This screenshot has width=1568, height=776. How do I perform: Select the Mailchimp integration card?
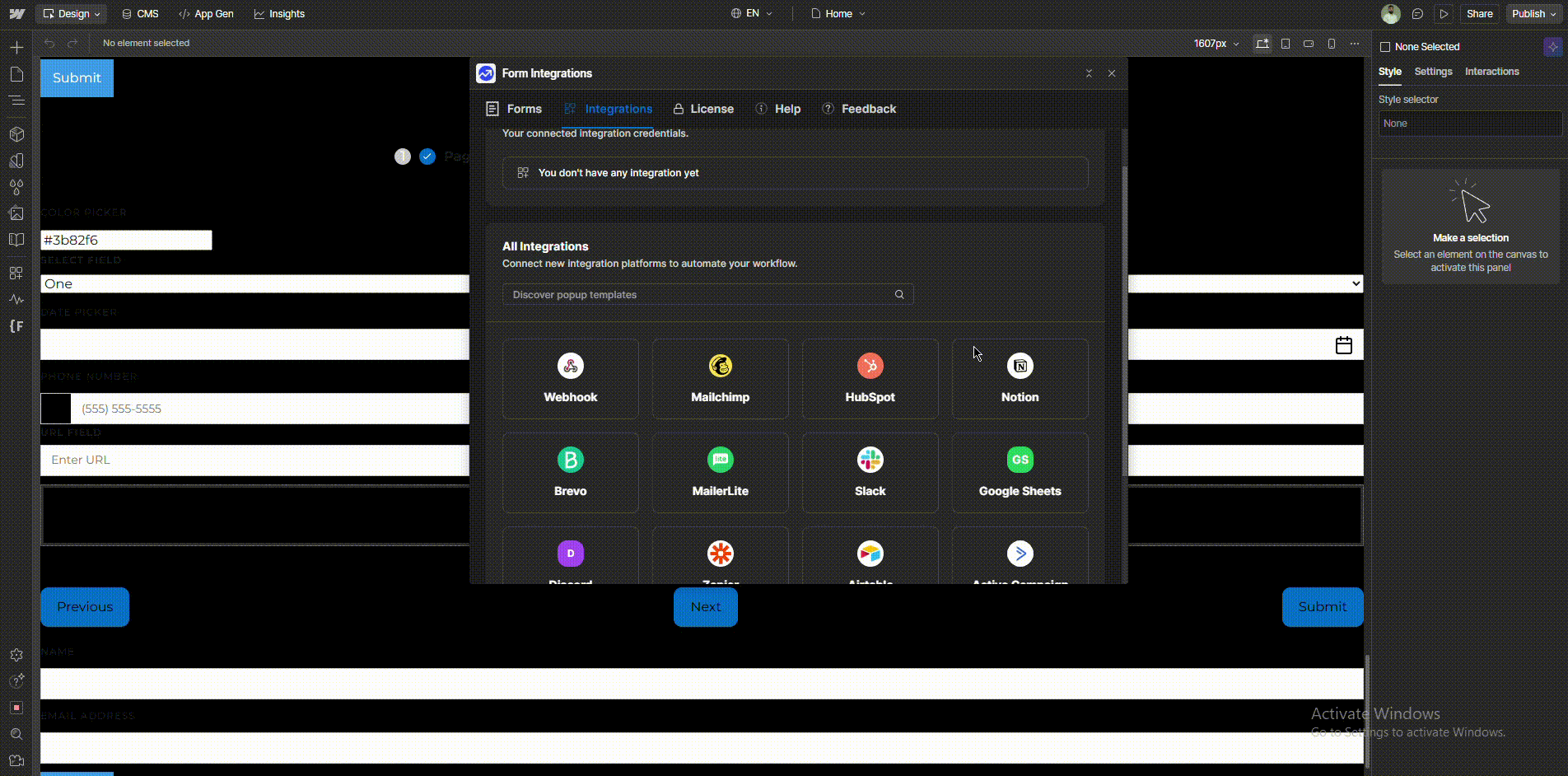tap(720, 379)
